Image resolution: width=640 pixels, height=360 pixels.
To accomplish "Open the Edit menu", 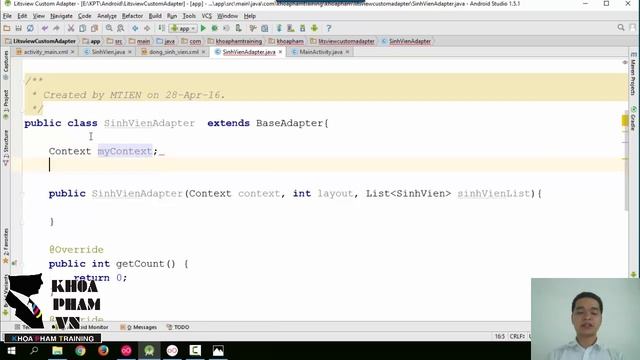I will point(22,16).
